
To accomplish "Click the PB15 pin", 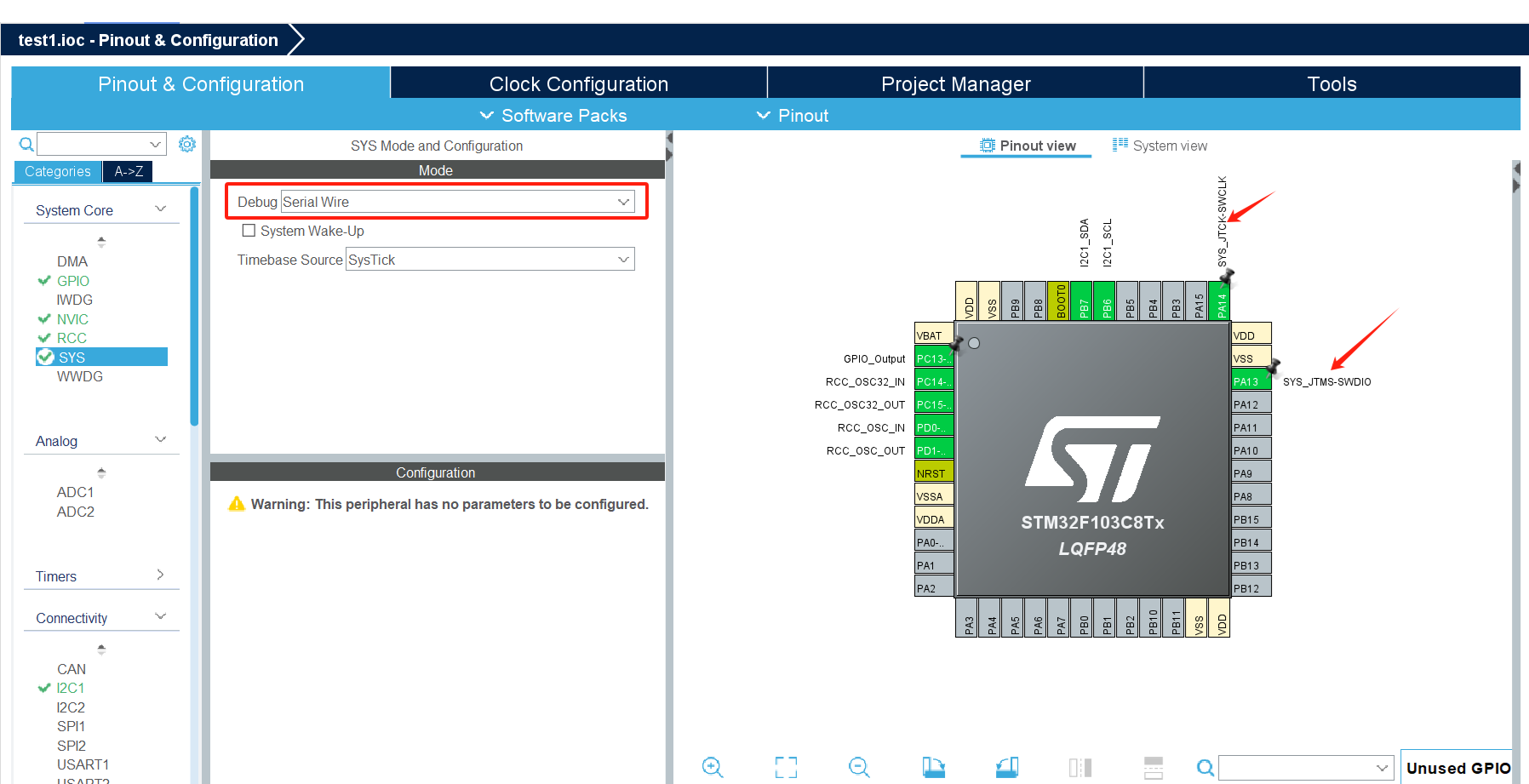I will (x=1251, y=519).
